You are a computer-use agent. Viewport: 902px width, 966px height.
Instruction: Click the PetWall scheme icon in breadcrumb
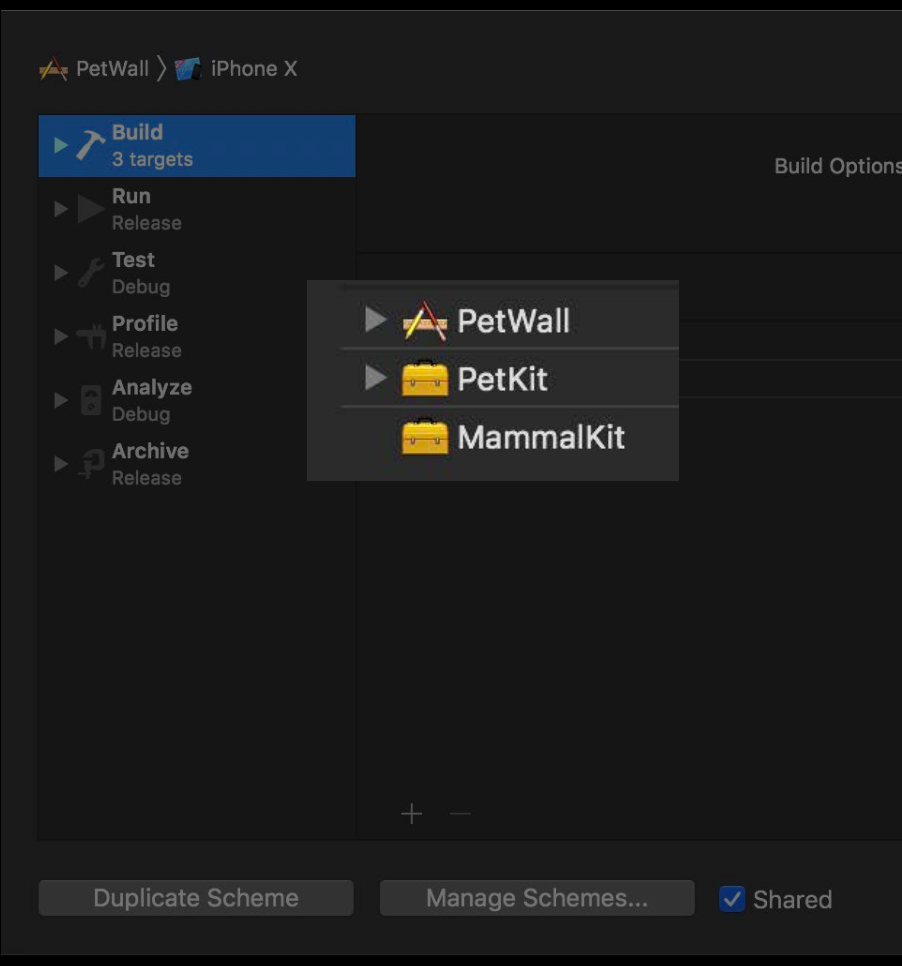click(x=54, y=69)
